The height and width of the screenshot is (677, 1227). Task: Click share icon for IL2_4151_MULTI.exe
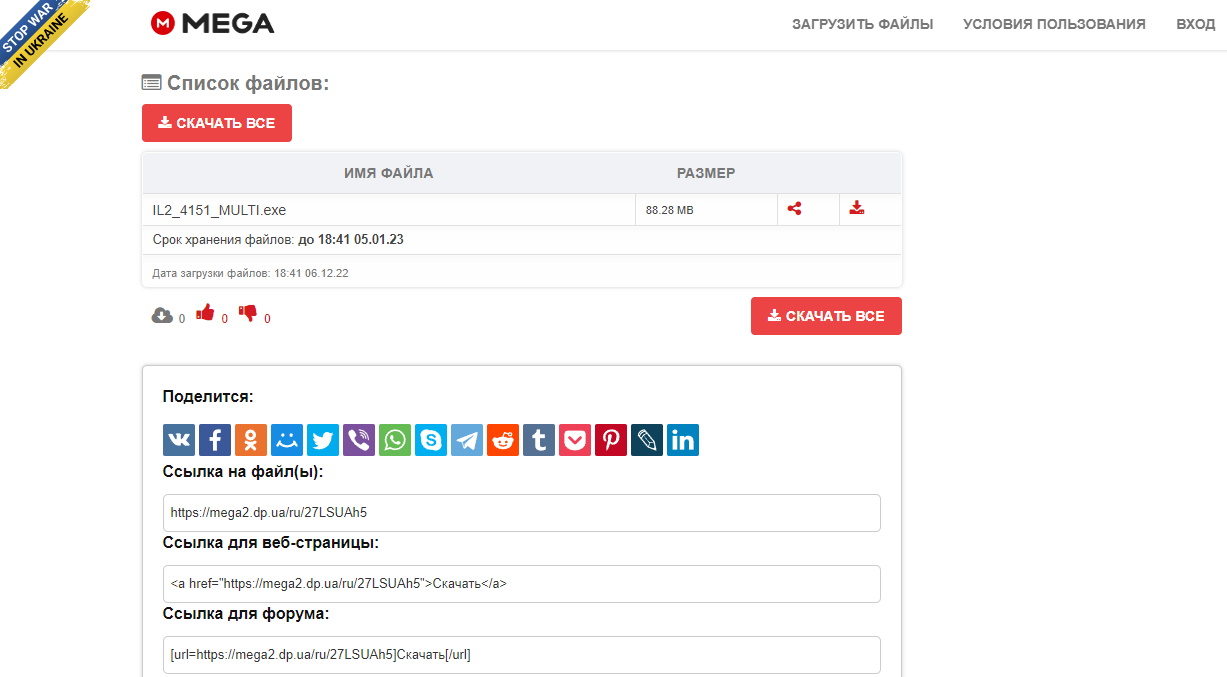coord(794,209)
